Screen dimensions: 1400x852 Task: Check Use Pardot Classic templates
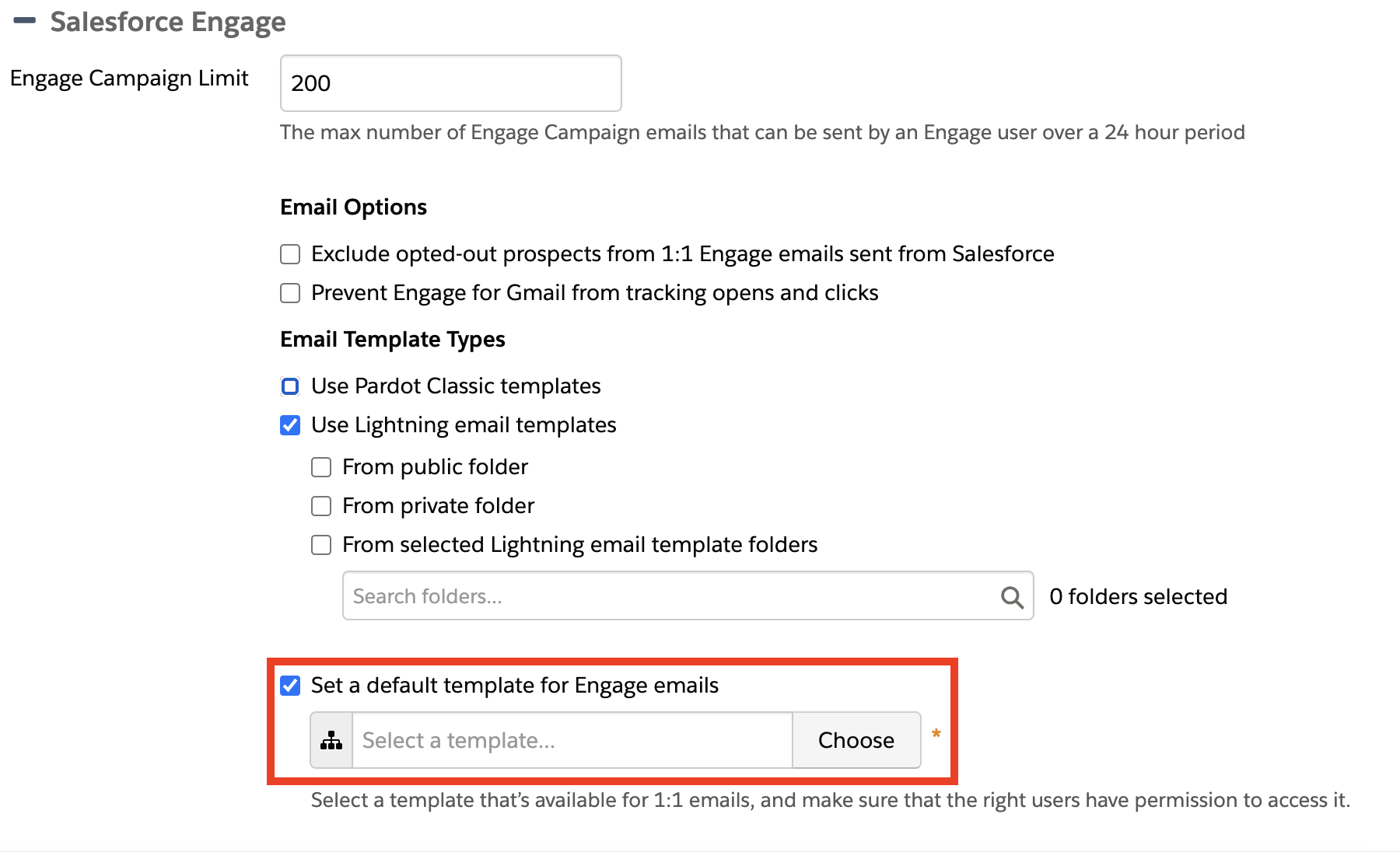point(289,386)
